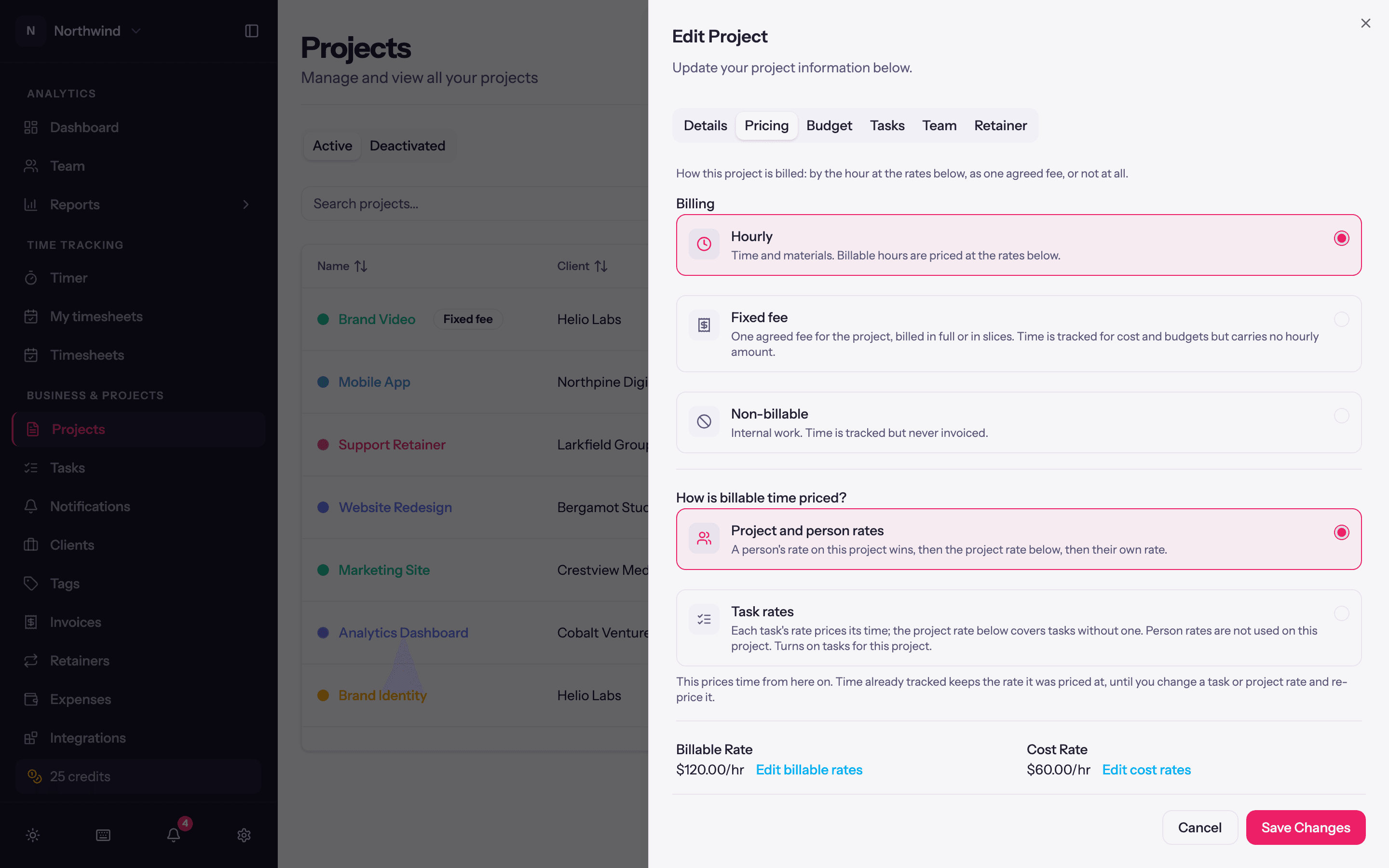Open keyboard shortcuts icon
This screenshot has height=868, width=1389.
click(103, 835)
